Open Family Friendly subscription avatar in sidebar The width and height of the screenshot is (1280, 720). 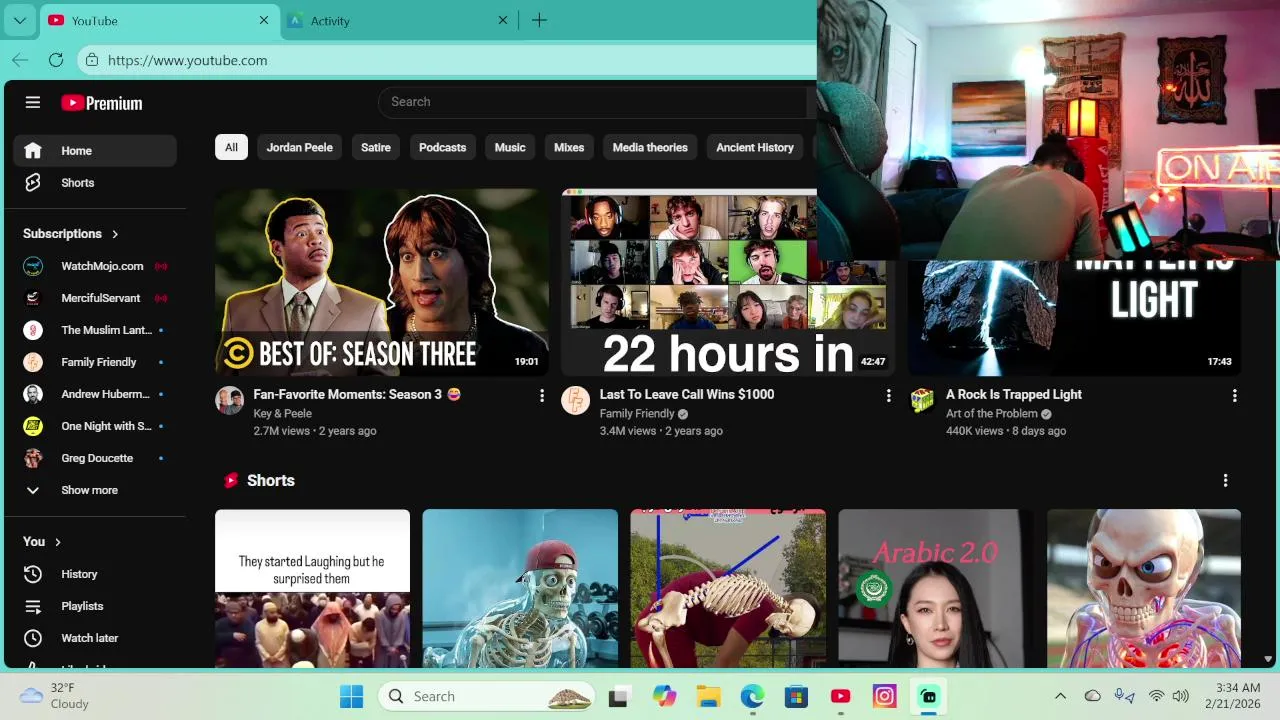[33, 362]
